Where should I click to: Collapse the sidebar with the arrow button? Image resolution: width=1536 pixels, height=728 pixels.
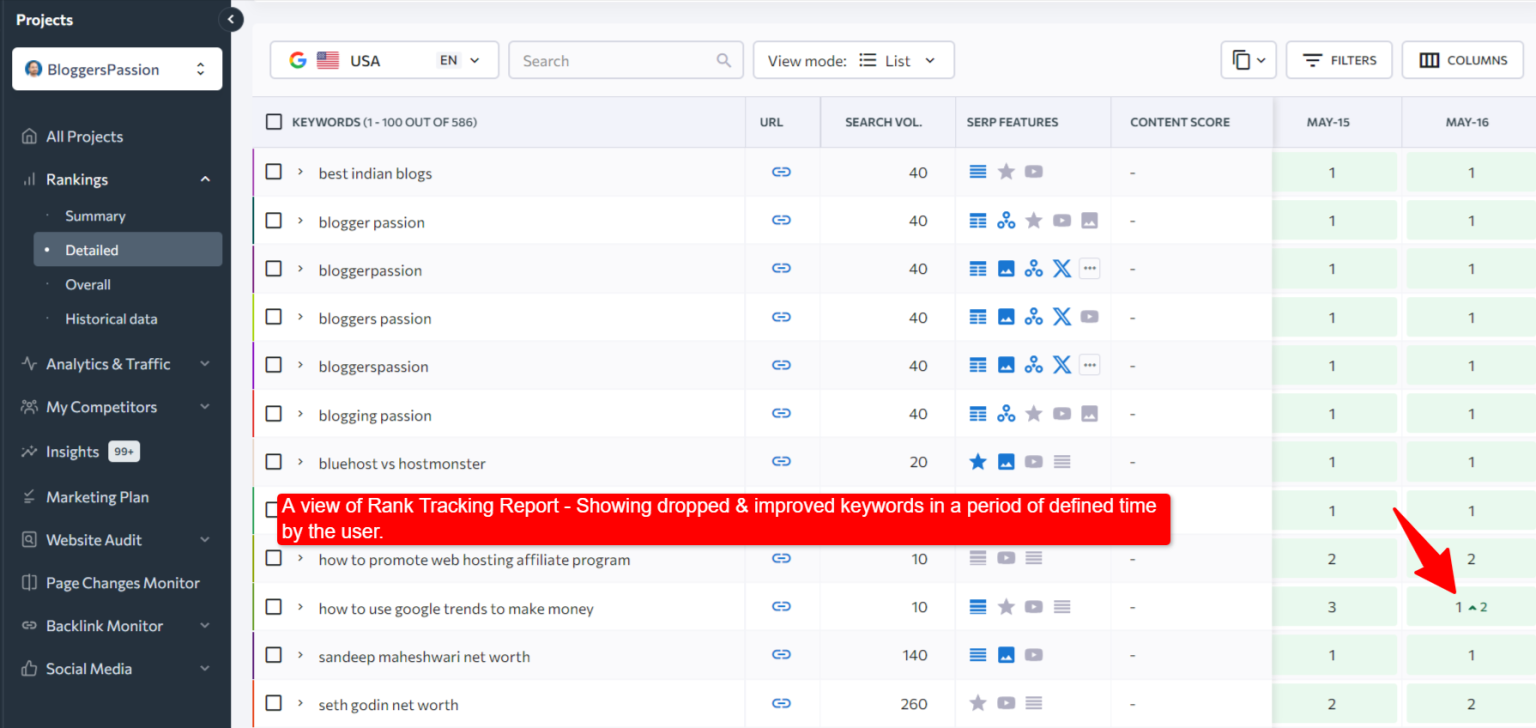[231, 19]
